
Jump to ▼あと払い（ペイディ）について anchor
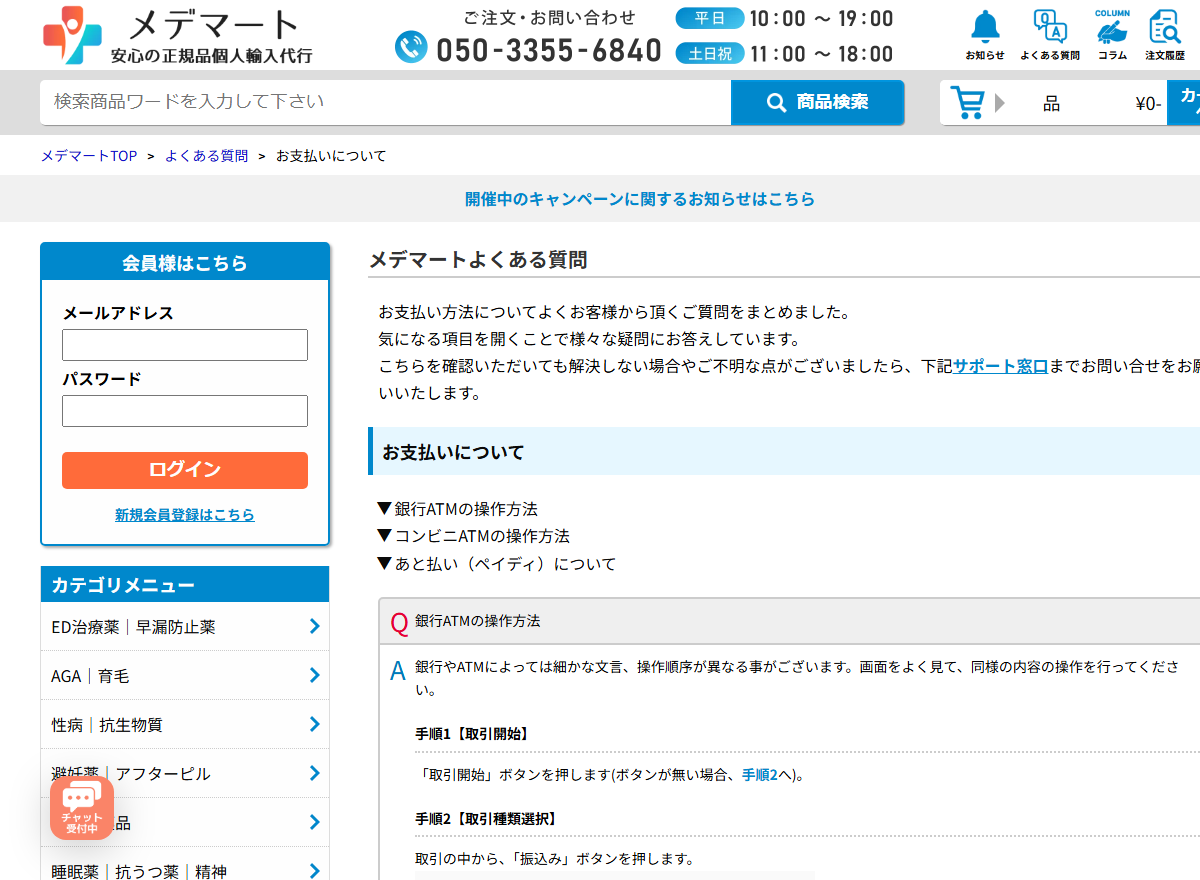coord(496,564)
